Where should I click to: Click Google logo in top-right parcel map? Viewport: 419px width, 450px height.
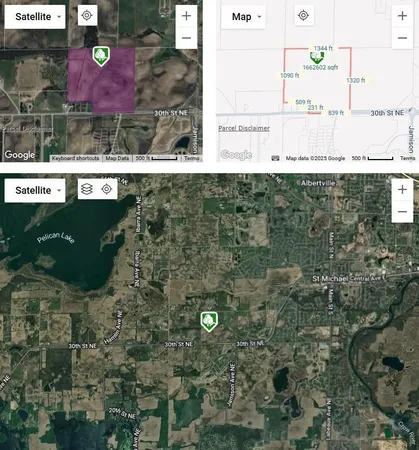tap(236, 155)
